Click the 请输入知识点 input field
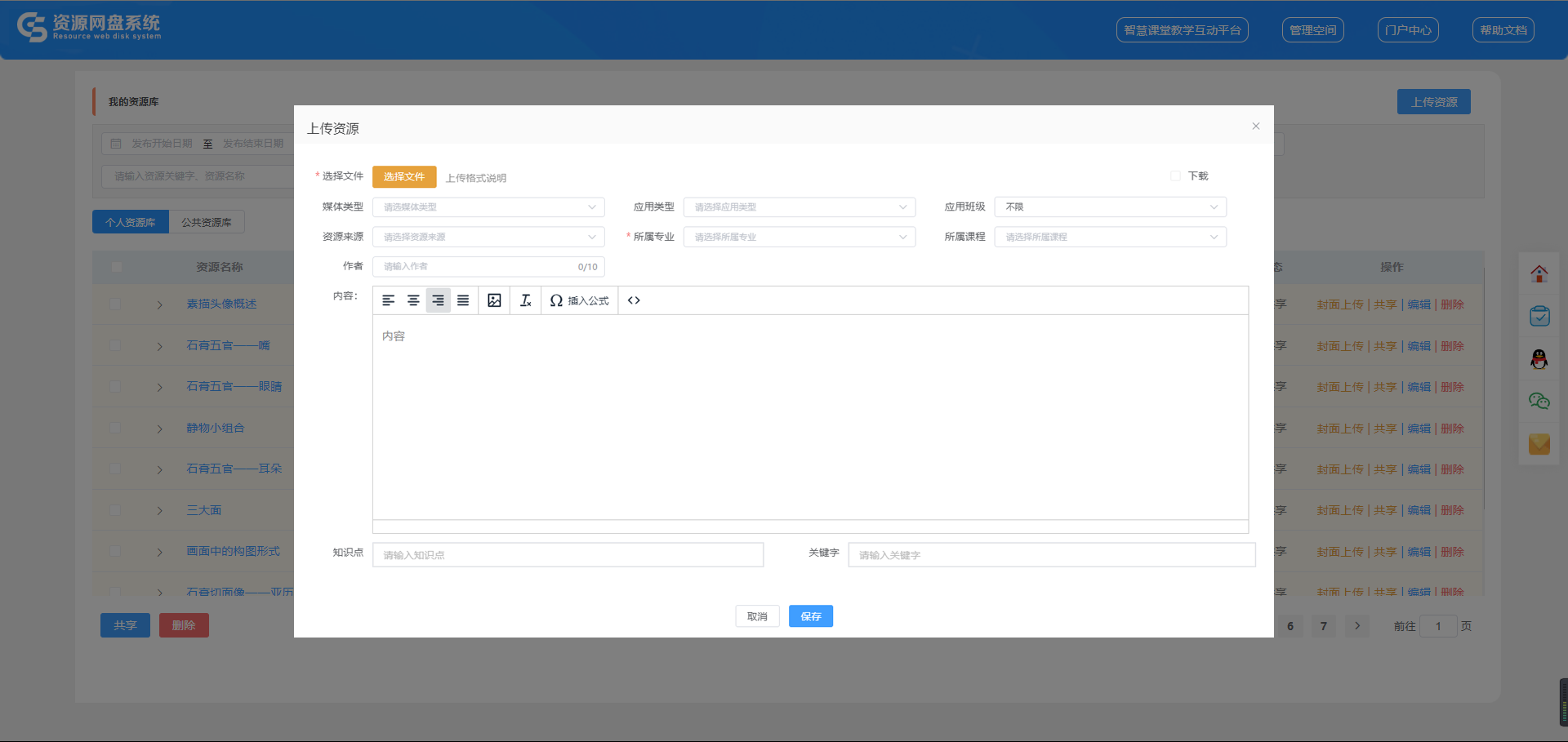Image resolution: width=1568 pixels, height=742 pixels. click(x=568, y=555)
